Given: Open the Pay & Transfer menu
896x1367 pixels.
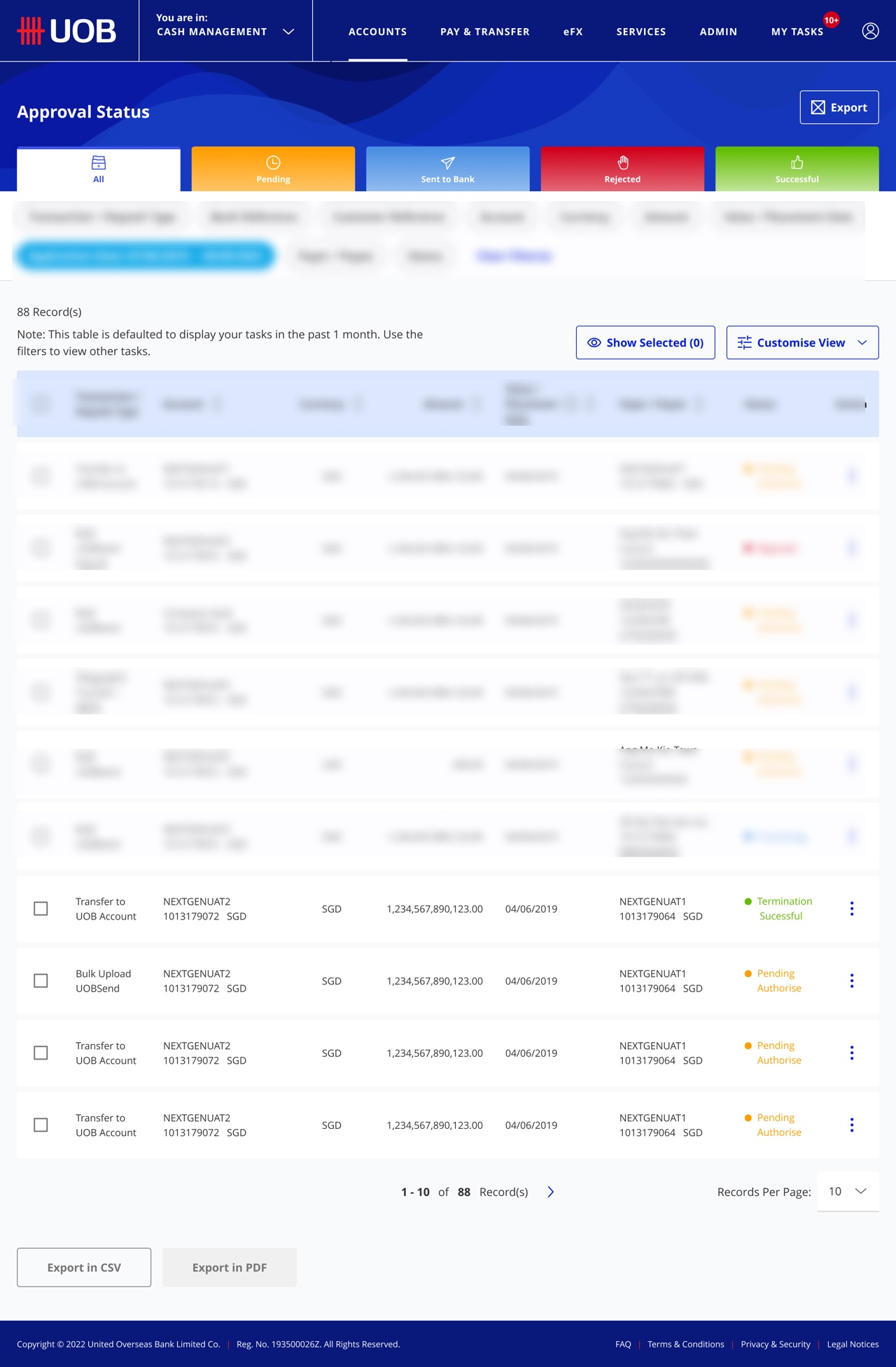Looking at the screenshot, I should pos(485,32).
